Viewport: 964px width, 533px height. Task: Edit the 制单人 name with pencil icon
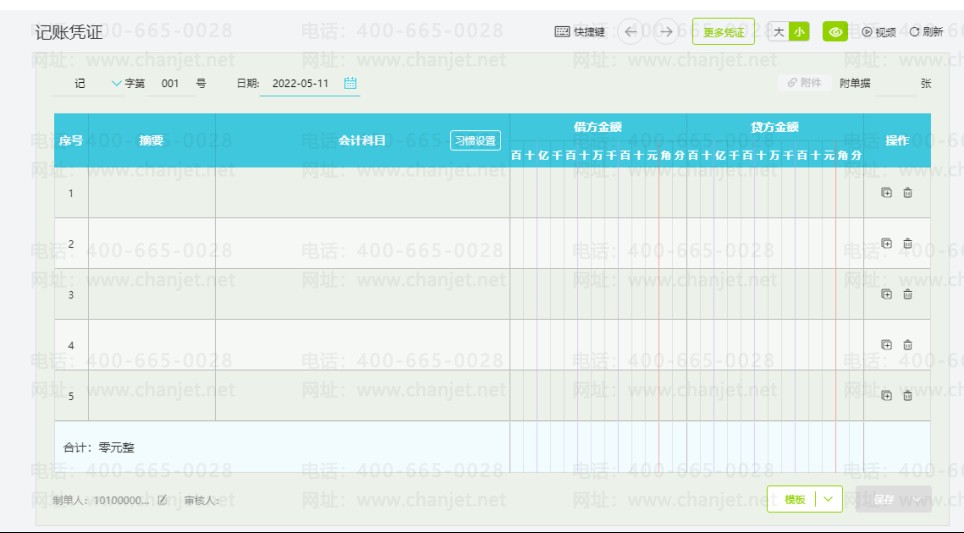pos(162,500)
